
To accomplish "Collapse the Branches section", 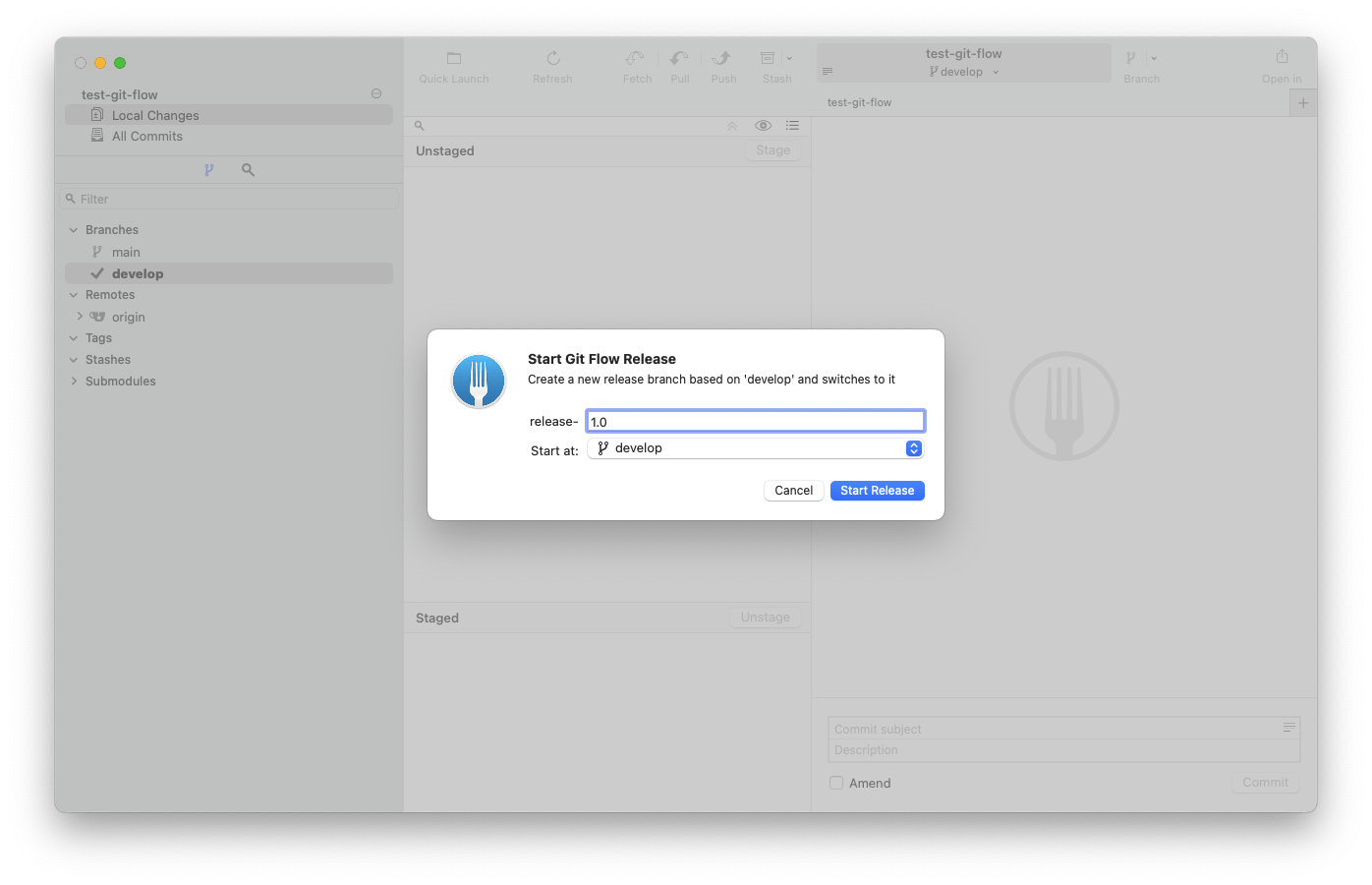I will (74, 230).
